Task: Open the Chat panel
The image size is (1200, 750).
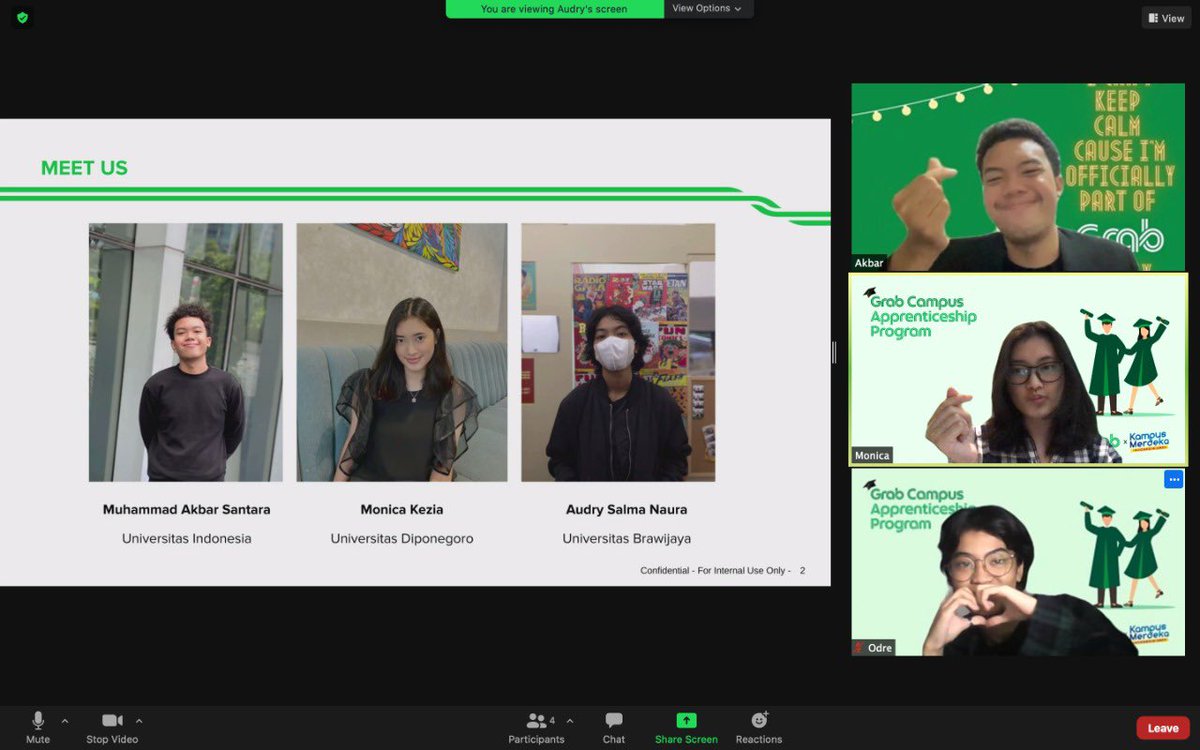Action: point(614,727)
